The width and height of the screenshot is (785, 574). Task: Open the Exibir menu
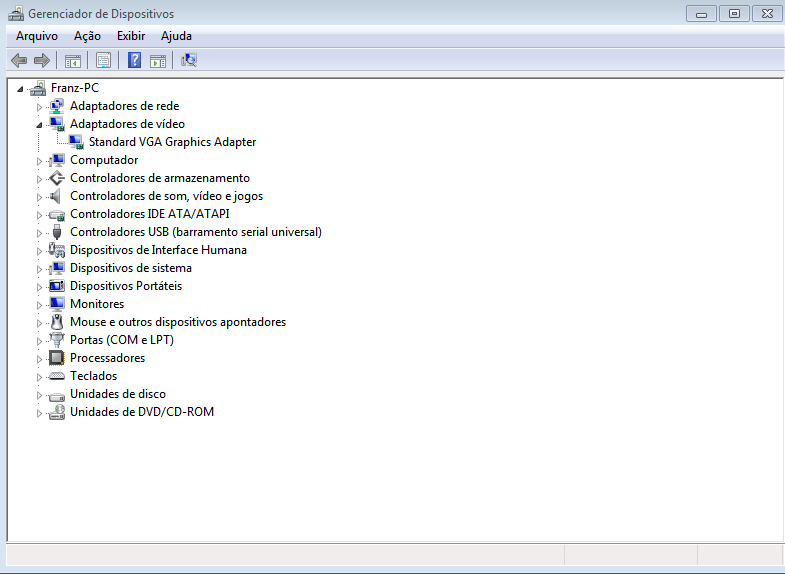(x=131, y=36)
